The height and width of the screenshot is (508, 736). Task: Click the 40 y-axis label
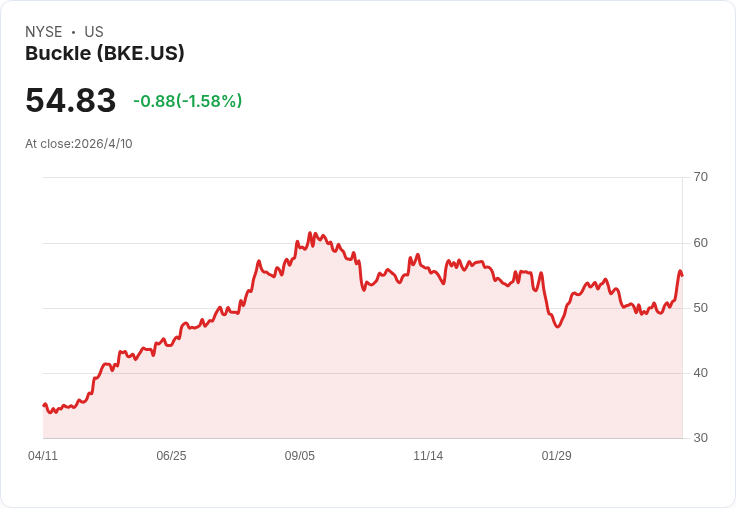pos(700,373)
